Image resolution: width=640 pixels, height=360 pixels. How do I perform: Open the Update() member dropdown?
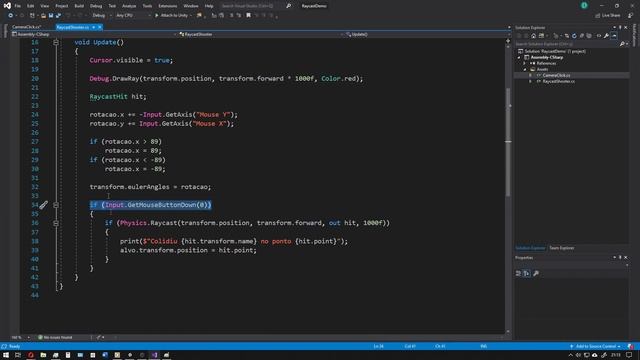pos(427,34)
